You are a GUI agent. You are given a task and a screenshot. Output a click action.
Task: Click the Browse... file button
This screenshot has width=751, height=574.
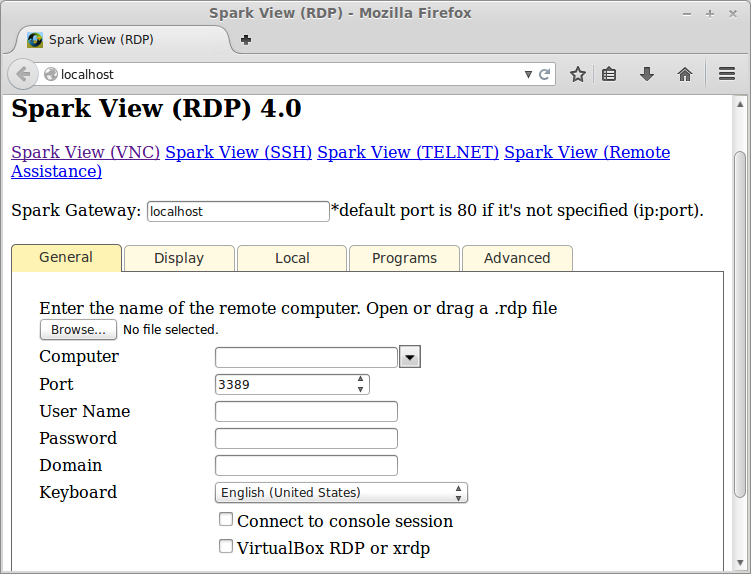coord(78,330)
